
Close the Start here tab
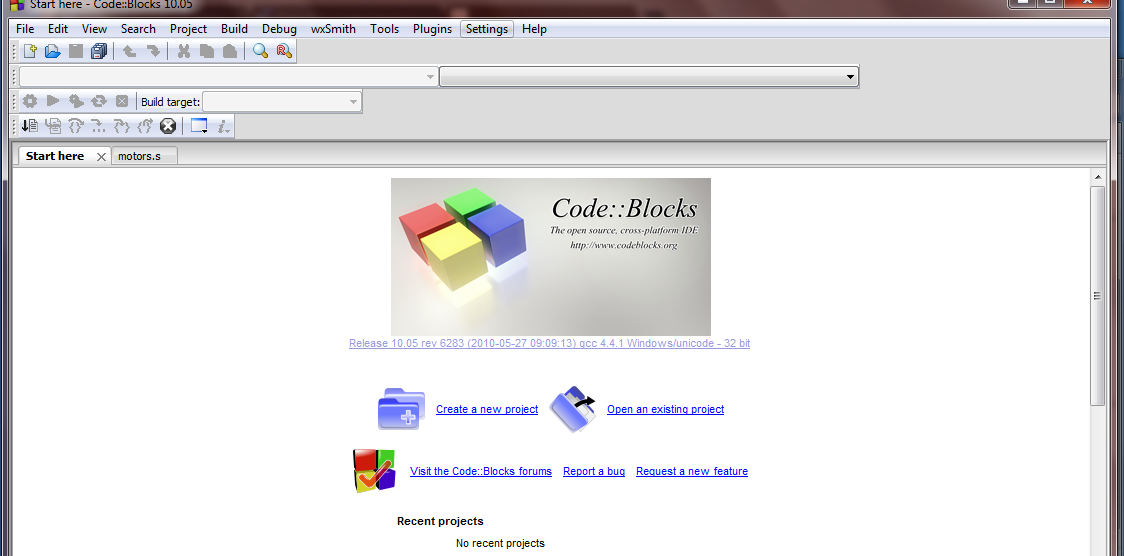click(101, 156)
